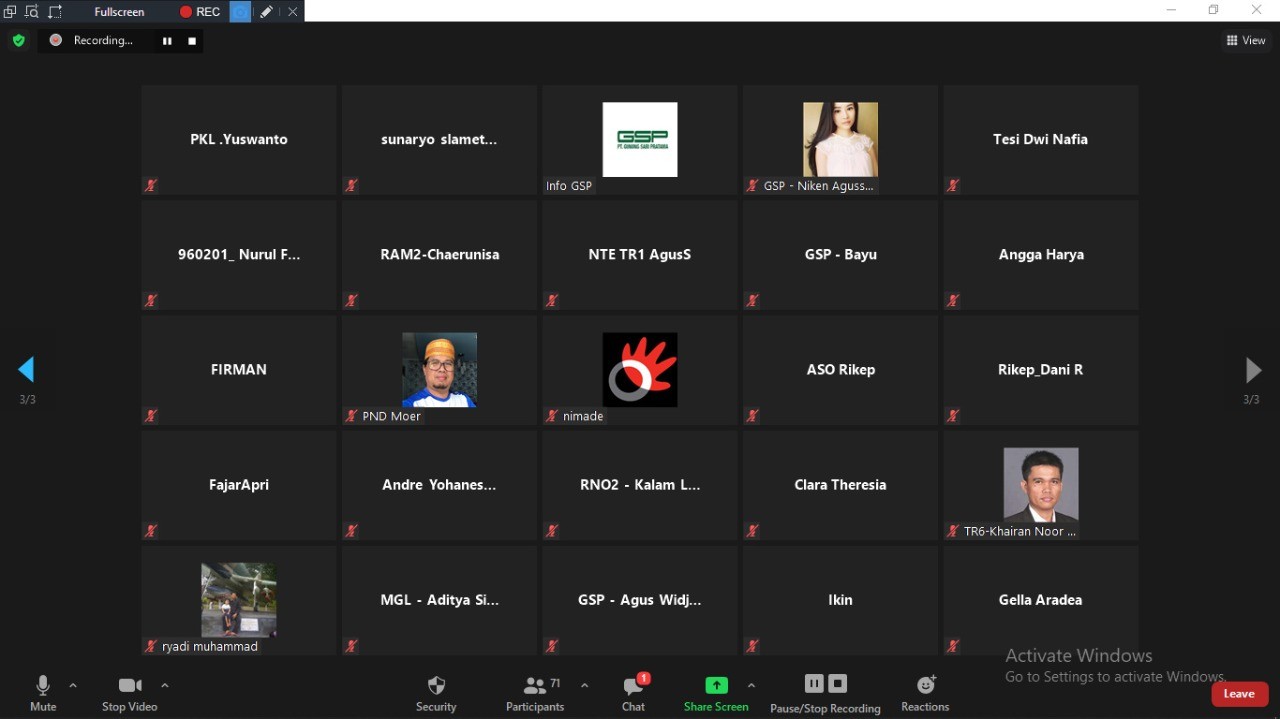Select the MGL - Aditya Si... participant tile
The height and width of the screenshot is (719, 1280).
(x=439, y=600)
